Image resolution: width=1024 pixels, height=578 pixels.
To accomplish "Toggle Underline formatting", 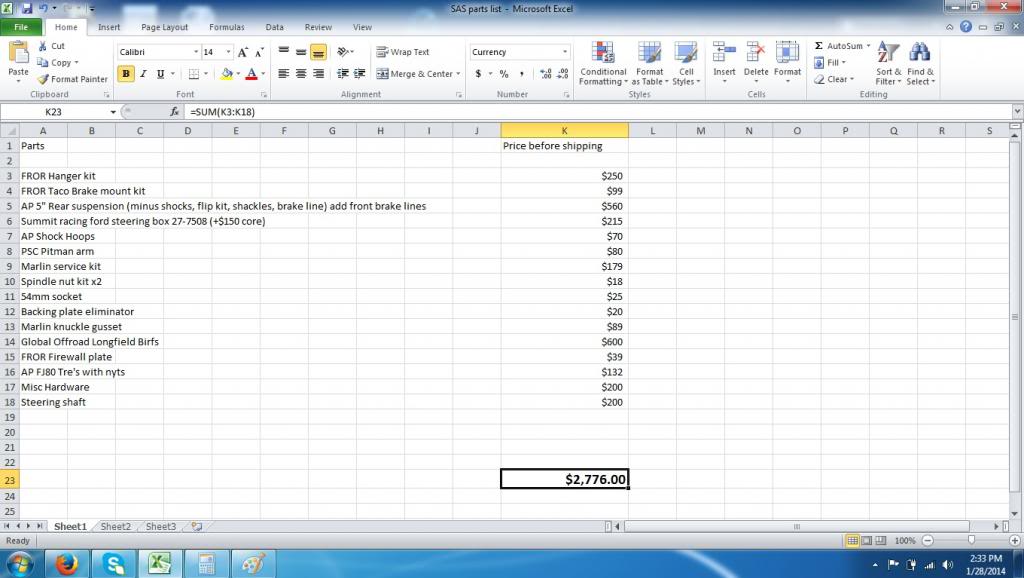I will point(160,74).
